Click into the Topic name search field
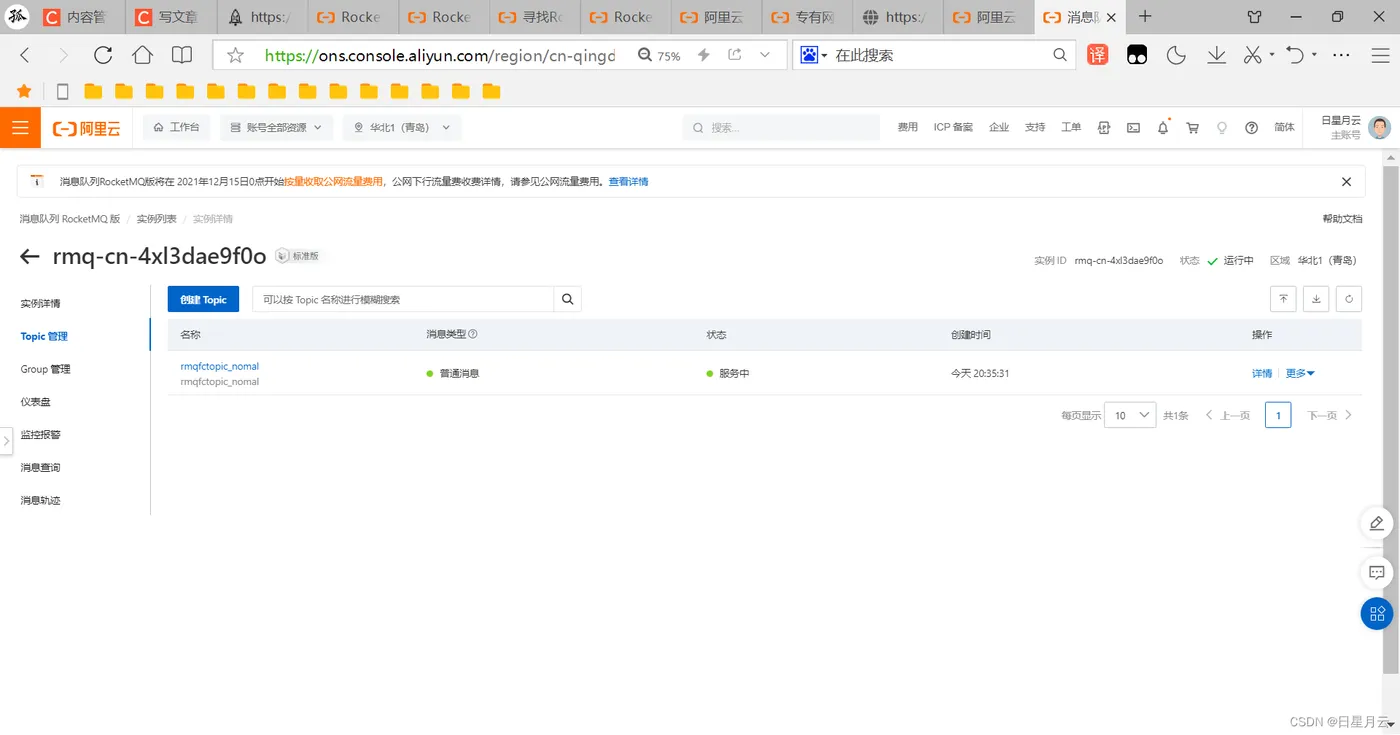 (x=403, y=299)
